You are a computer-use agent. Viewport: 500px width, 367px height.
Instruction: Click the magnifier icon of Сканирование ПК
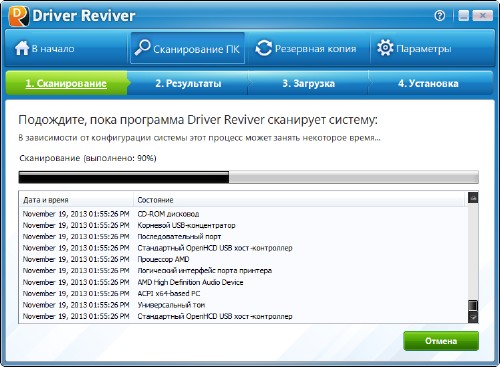tap(142, 48)
